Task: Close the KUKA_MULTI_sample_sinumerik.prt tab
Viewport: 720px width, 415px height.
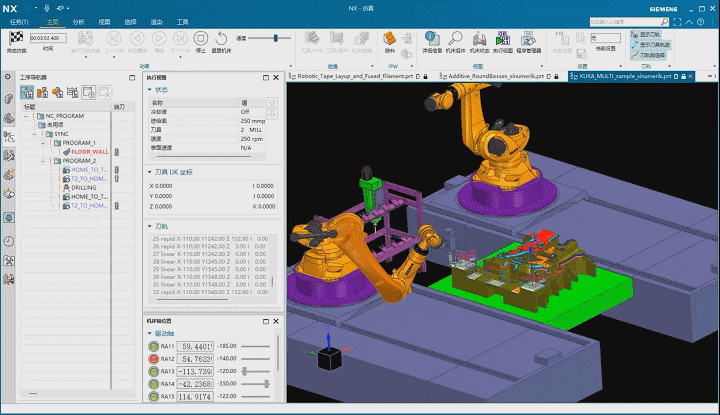Action: tap(690, 76)
